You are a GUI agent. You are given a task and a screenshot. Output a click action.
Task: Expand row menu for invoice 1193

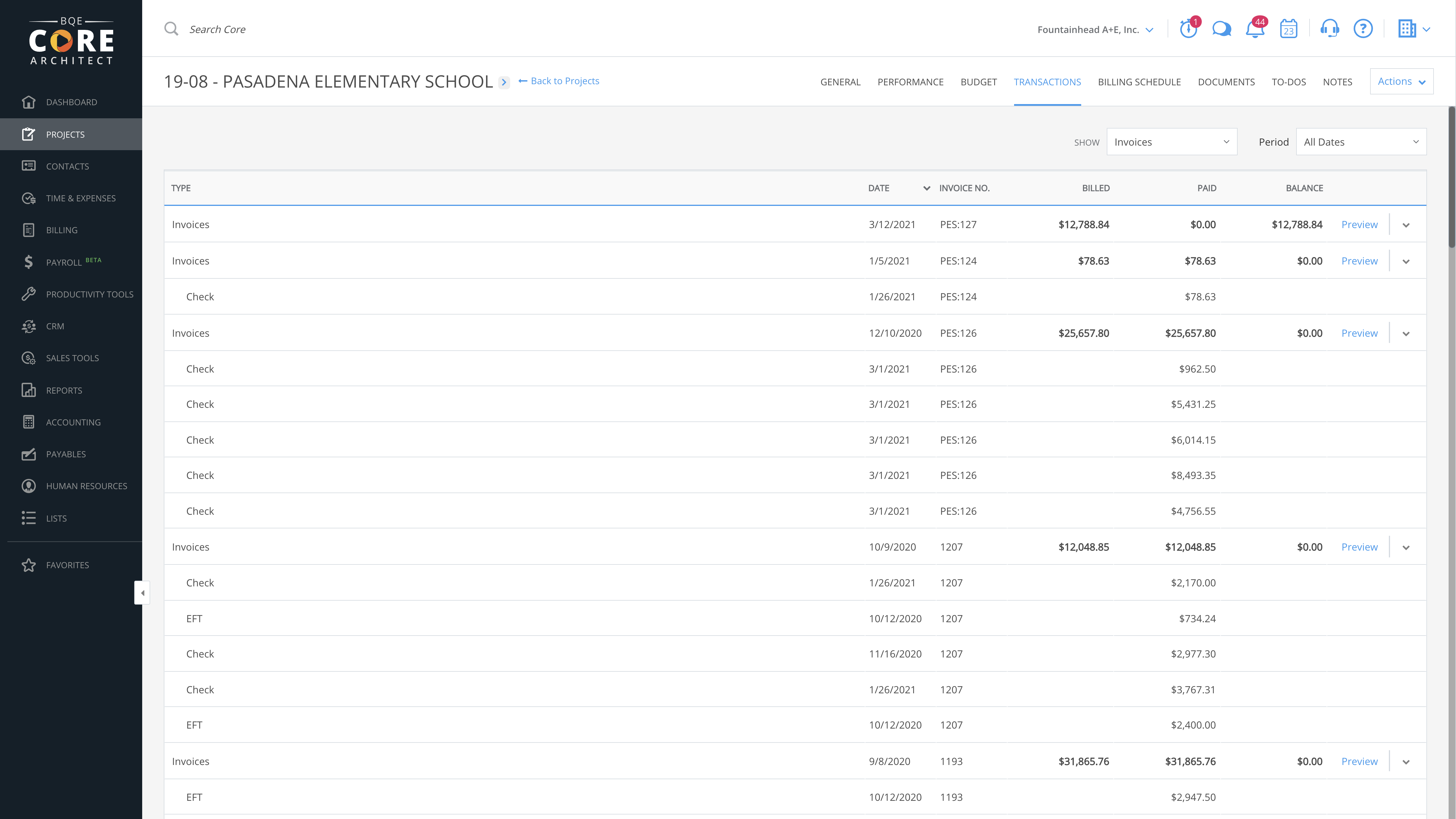[x=1406, y=762]
